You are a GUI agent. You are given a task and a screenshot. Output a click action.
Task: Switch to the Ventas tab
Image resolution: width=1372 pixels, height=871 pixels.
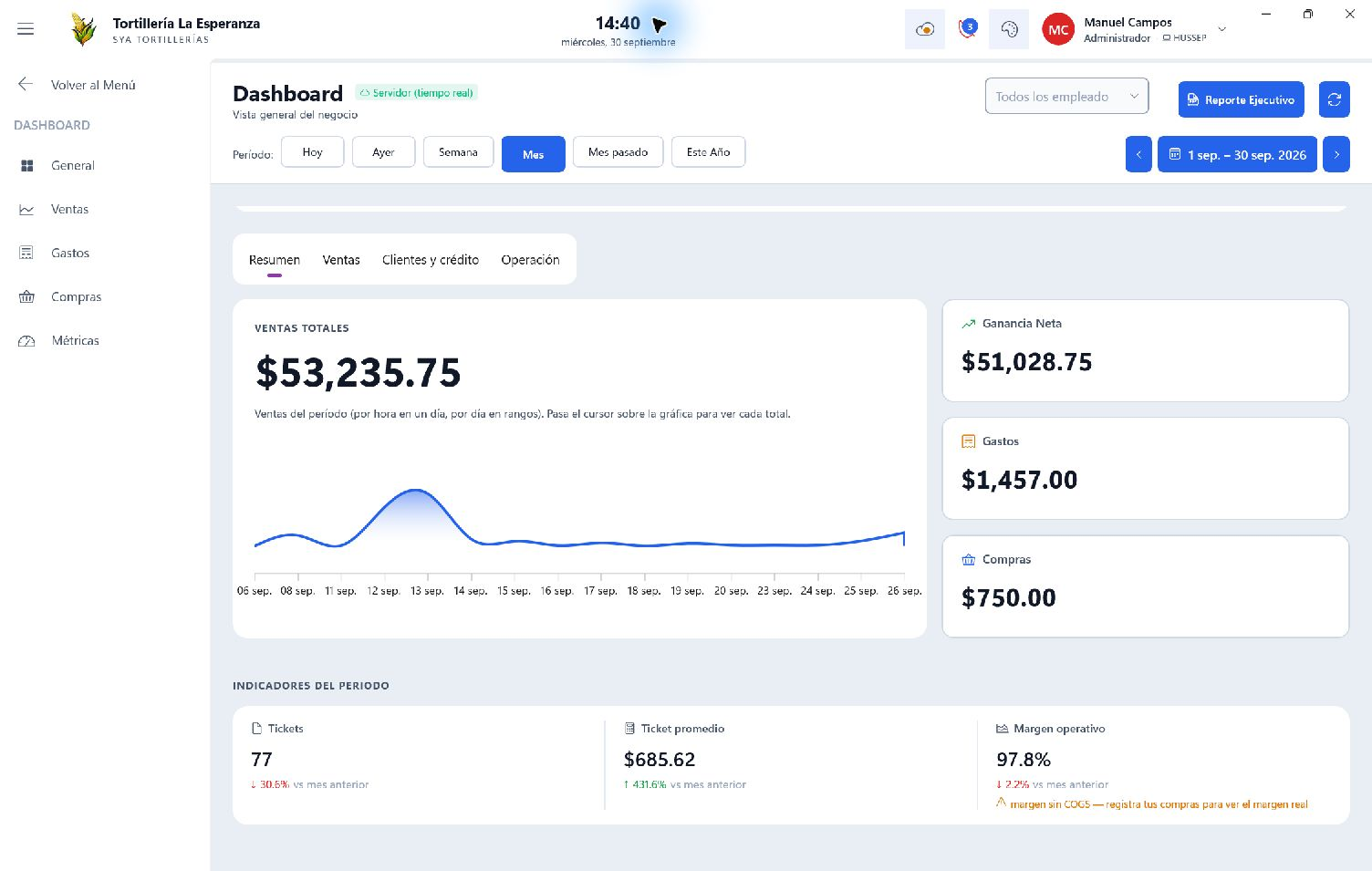[341, 260]
